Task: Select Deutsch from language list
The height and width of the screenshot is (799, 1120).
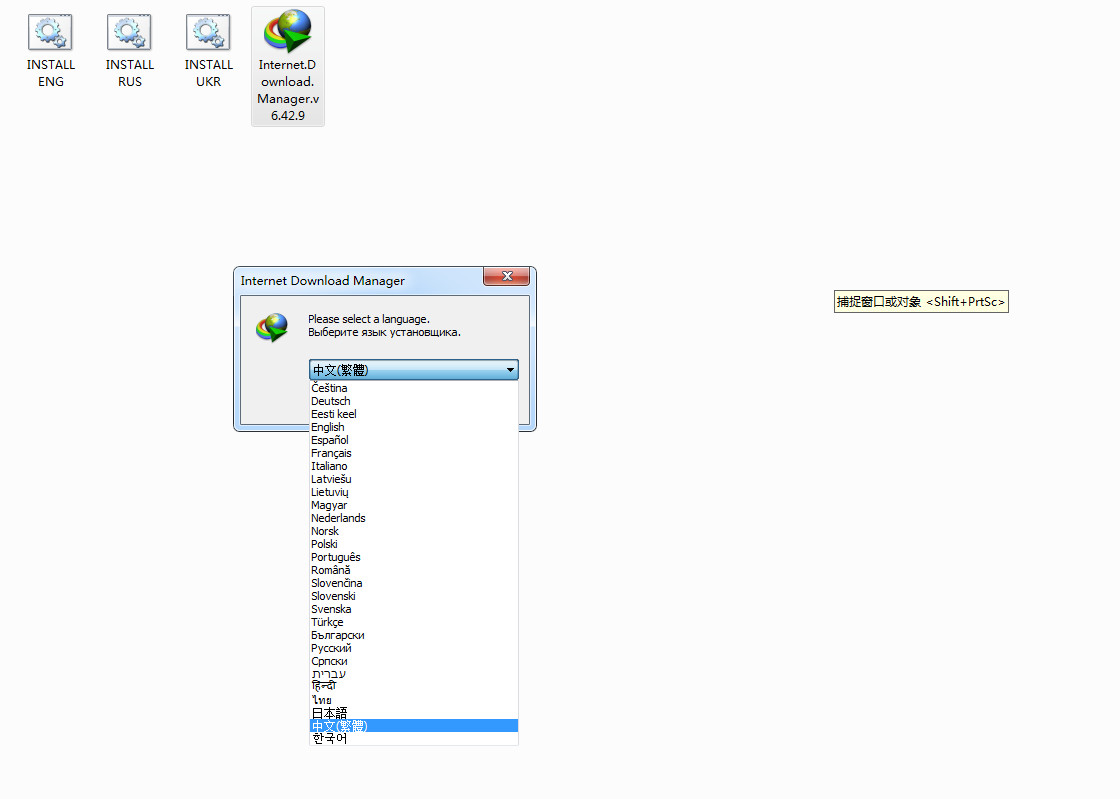Action: pos(414,401)
